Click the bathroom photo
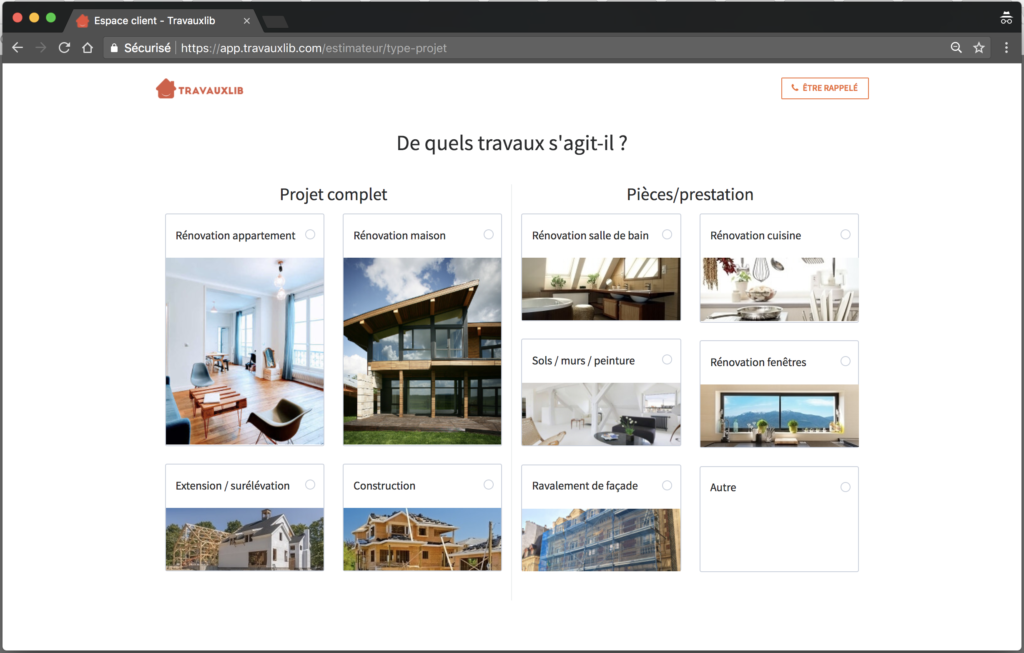The width and height of the screenshot is (1024, 653). click(x=601, y=289)
